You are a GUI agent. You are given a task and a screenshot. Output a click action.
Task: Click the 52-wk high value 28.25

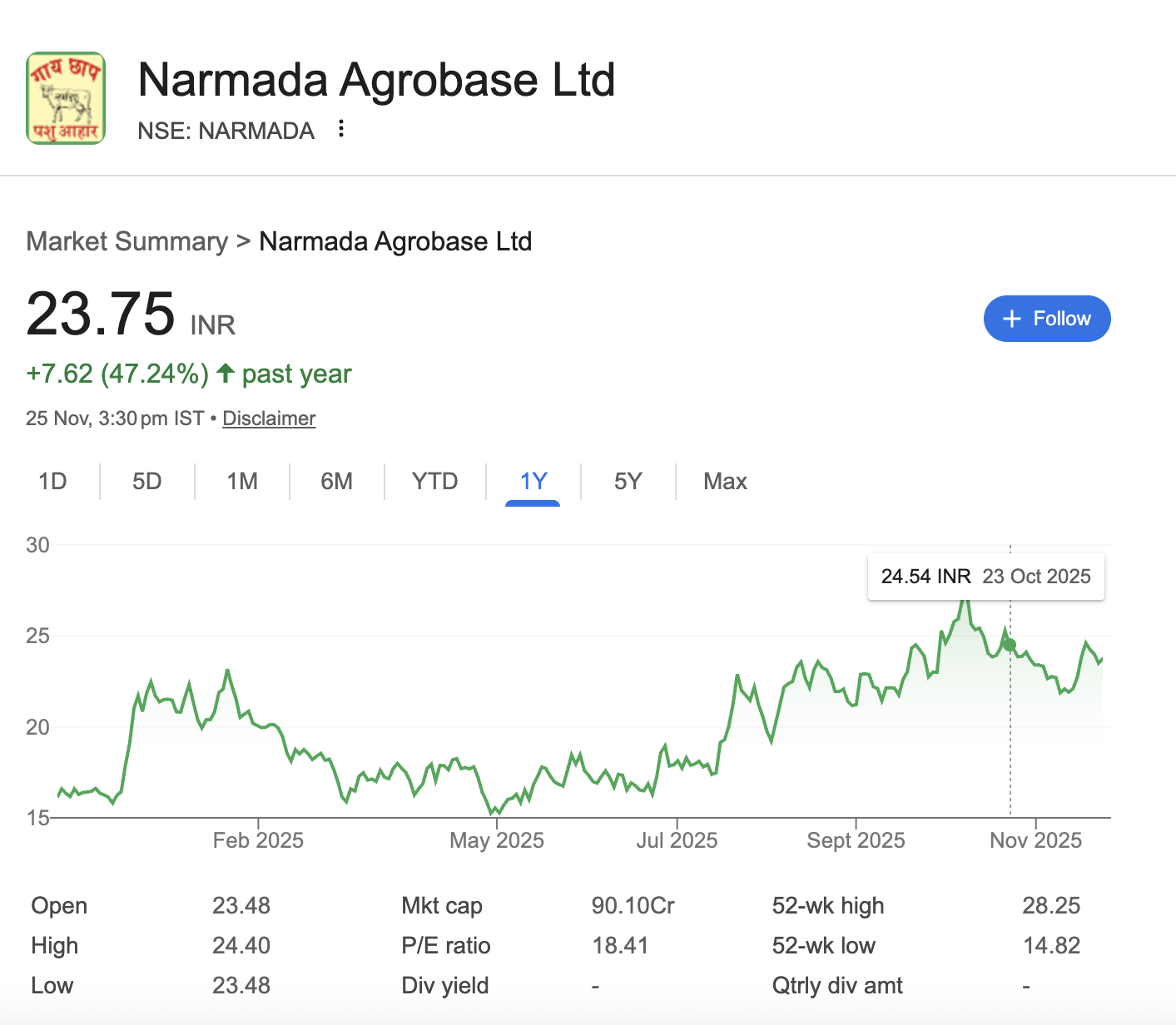tap(1051, 906)
